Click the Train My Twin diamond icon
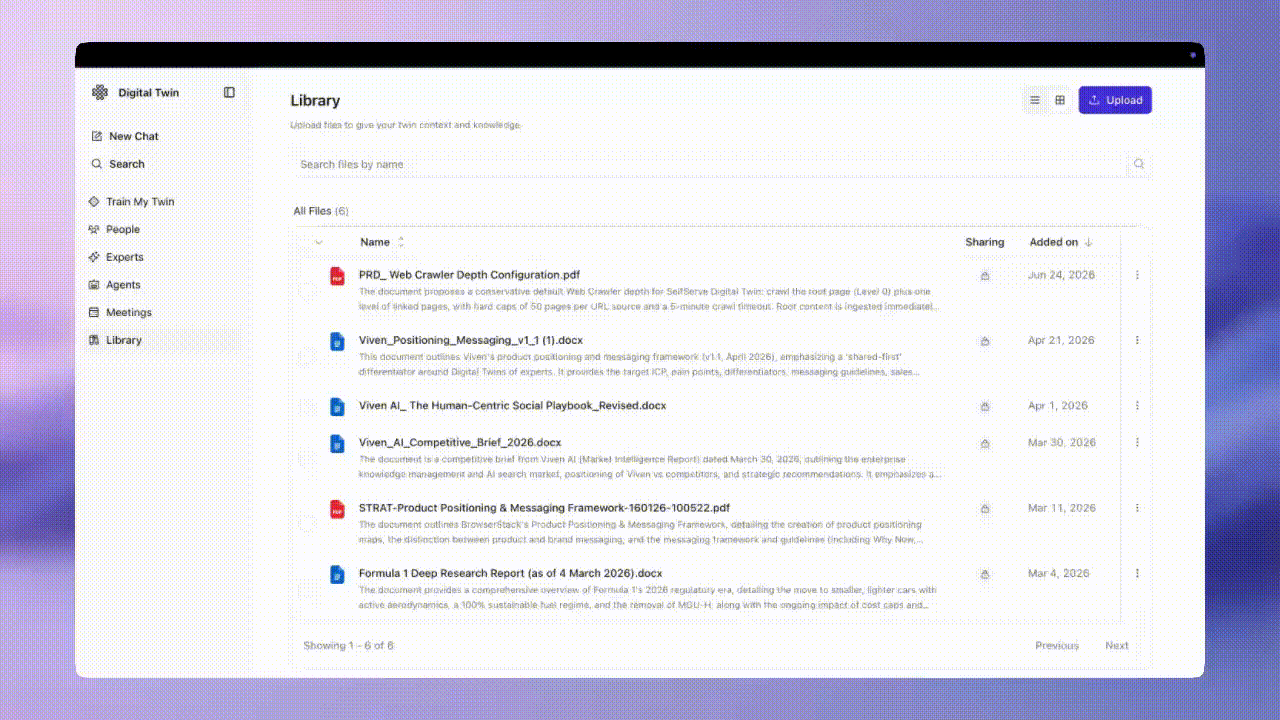The width and height of the screenshot is (1280, 720). coord(94,201)
